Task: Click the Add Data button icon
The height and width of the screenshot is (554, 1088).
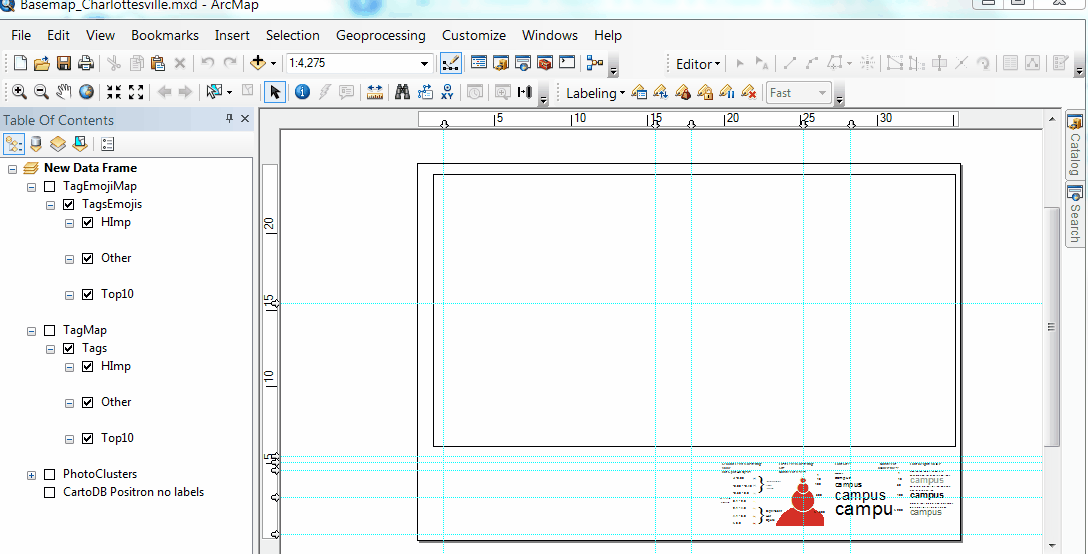Action: pyautogui.click(x=258, y=63)
